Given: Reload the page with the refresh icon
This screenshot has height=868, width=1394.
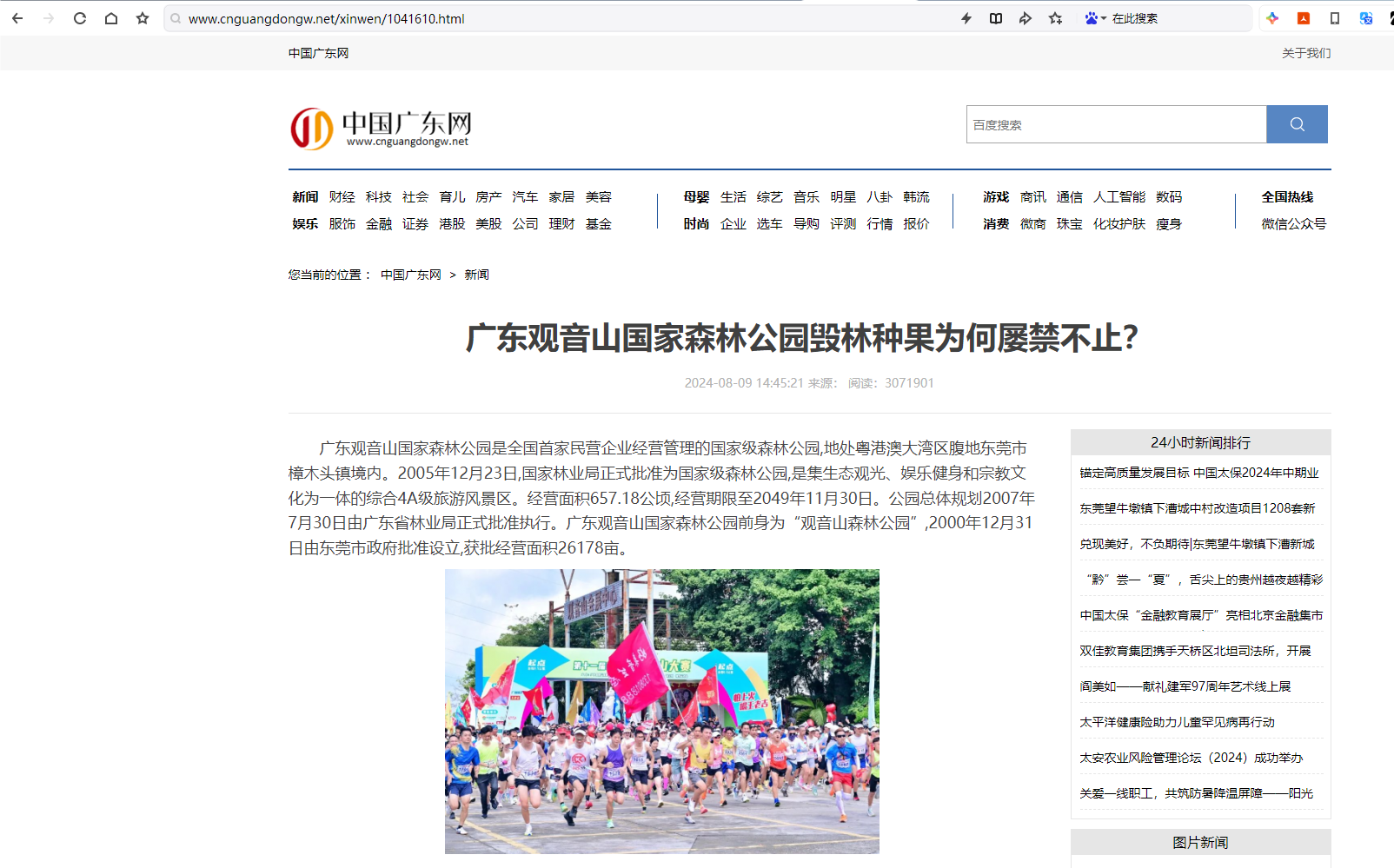Looking at the screenshot, I should (x=80, y=18).
